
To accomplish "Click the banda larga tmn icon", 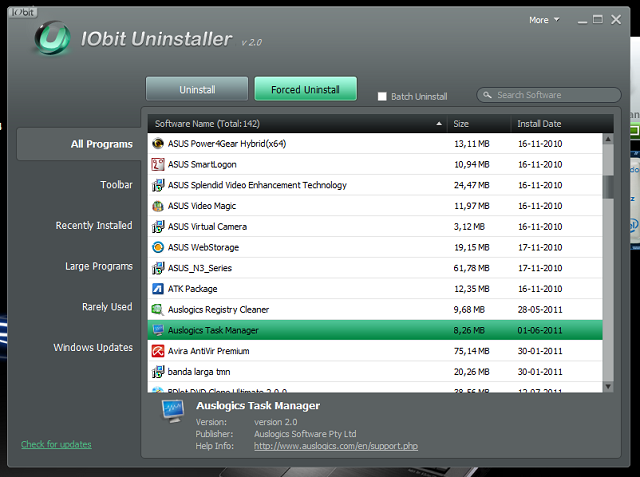I will coord(158,372).
